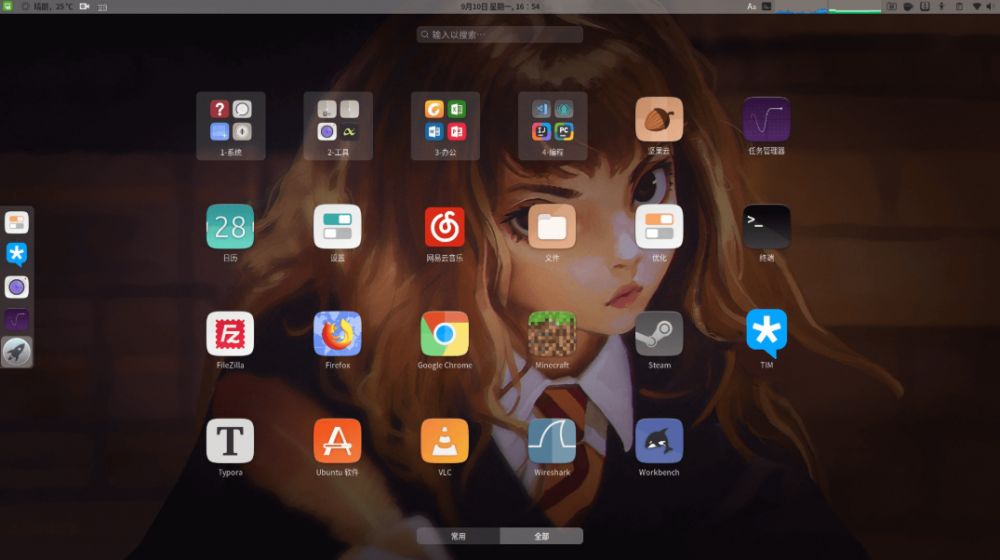Launch Google Chrome
The image size is (1000, 560).
445,334
